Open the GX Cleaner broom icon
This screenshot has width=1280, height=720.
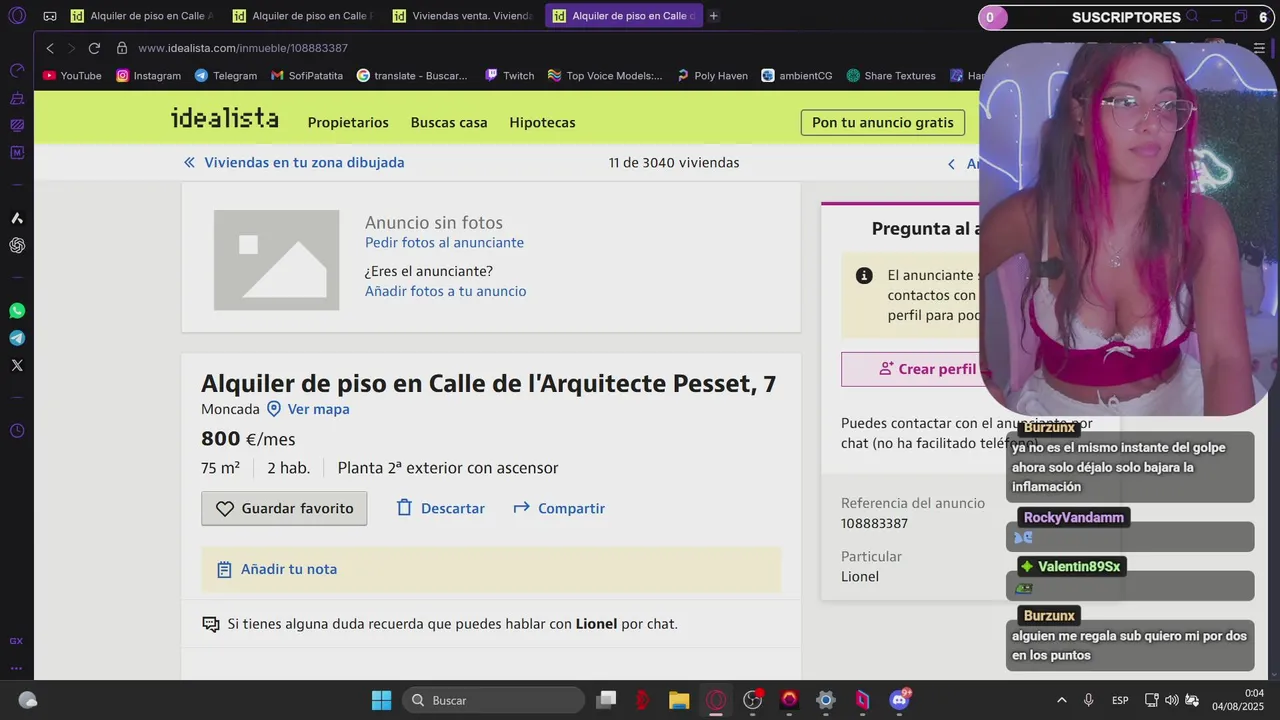click(x=17, y=99)
